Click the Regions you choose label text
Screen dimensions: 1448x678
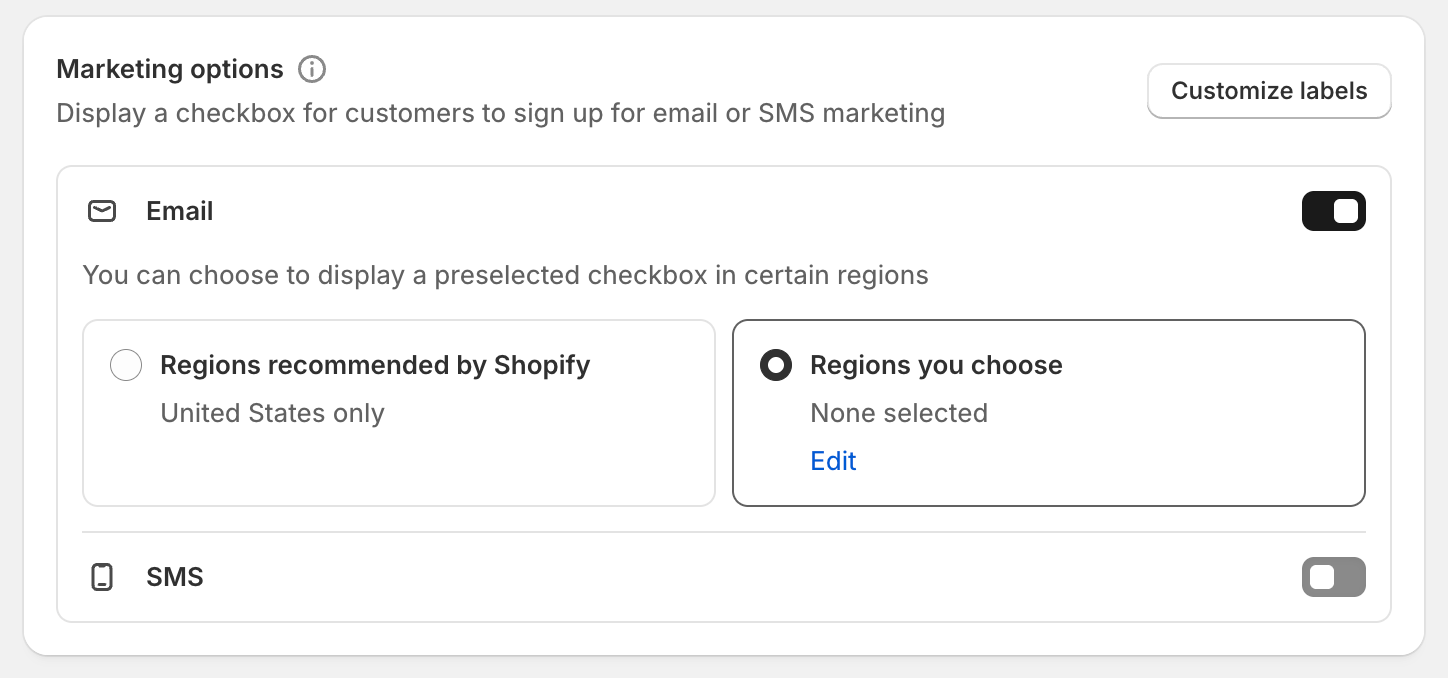tap(936, 365)
